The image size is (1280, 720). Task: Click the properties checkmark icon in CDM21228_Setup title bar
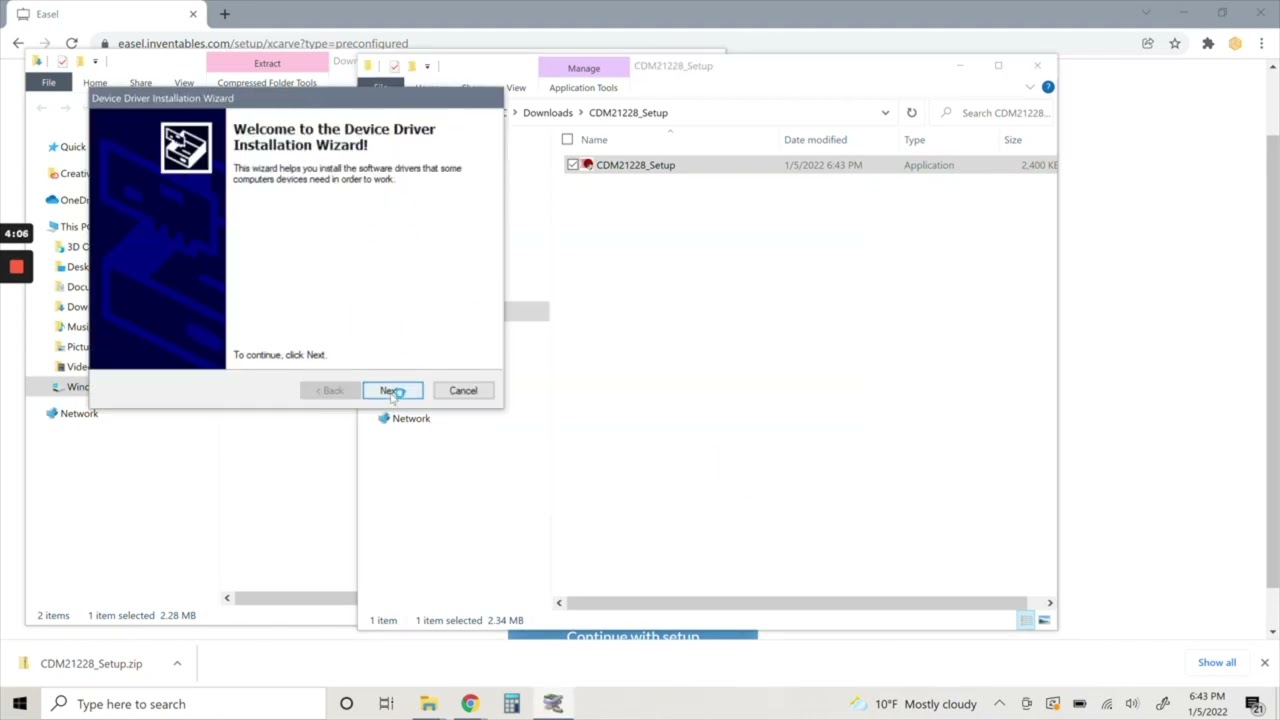(394, 66)
